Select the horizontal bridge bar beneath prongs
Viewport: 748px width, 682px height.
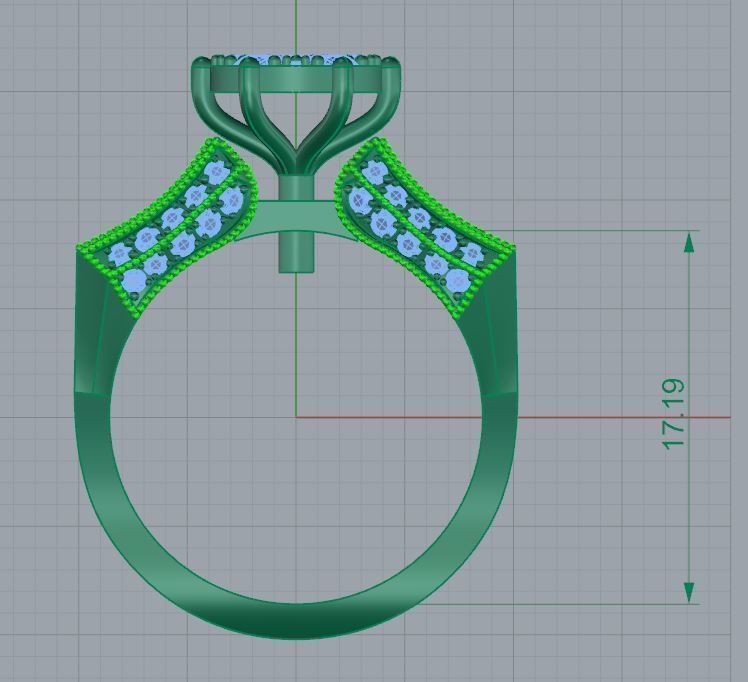coord(296,218)
